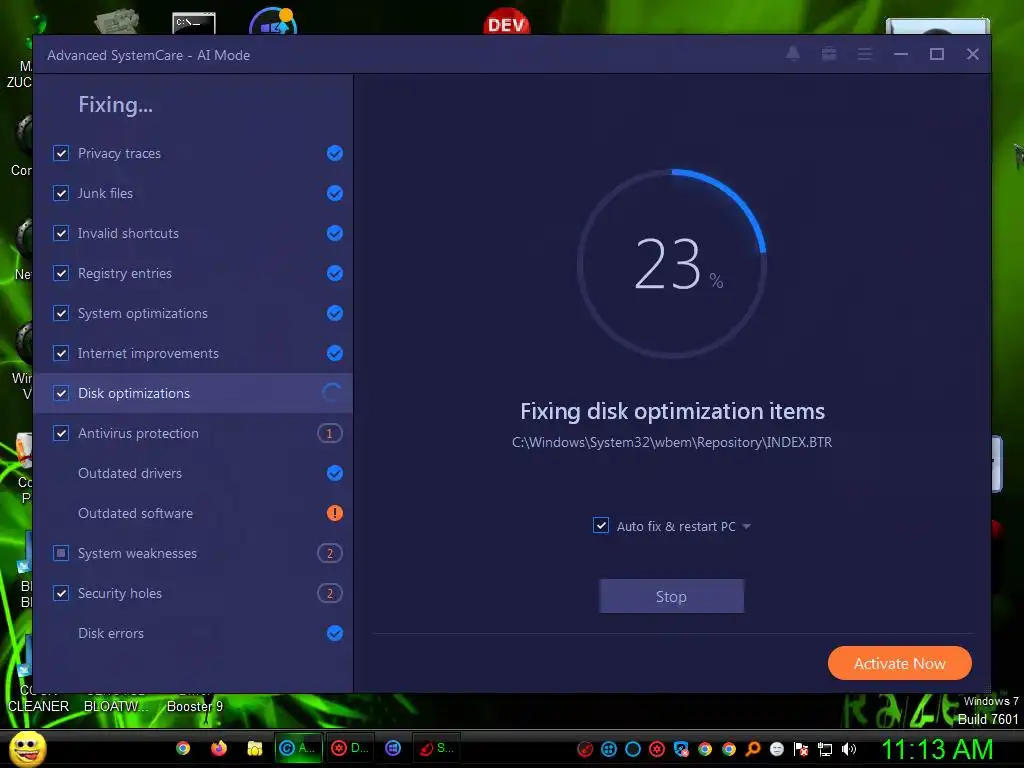Expand the Auto fix & restart PC dropdown arrow
The width and height of the screenshot is (1024, 768).
tap(746, 526)
